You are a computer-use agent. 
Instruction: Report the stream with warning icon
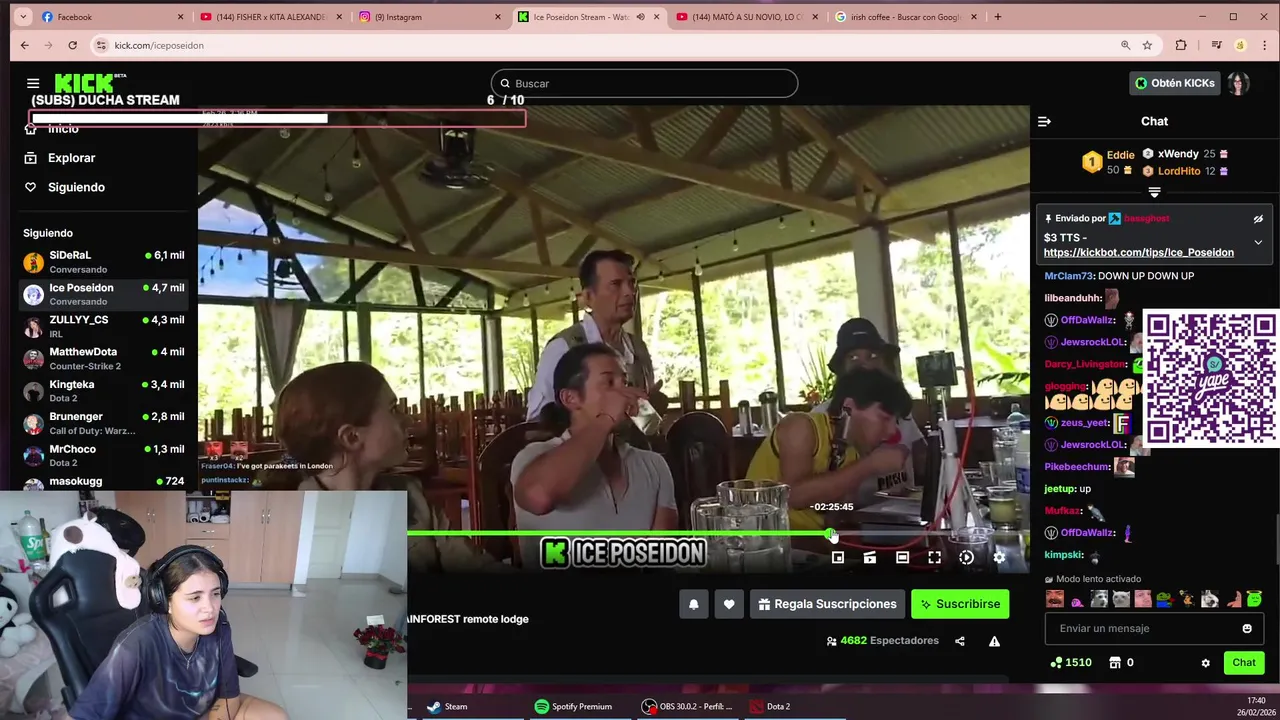[x=994, y=641]
